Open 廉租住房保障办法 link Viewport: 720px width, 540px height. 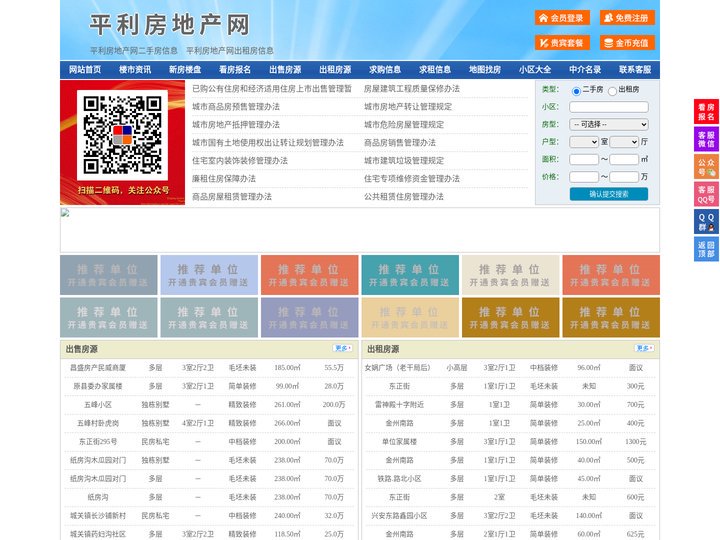(x=224, y=179)
